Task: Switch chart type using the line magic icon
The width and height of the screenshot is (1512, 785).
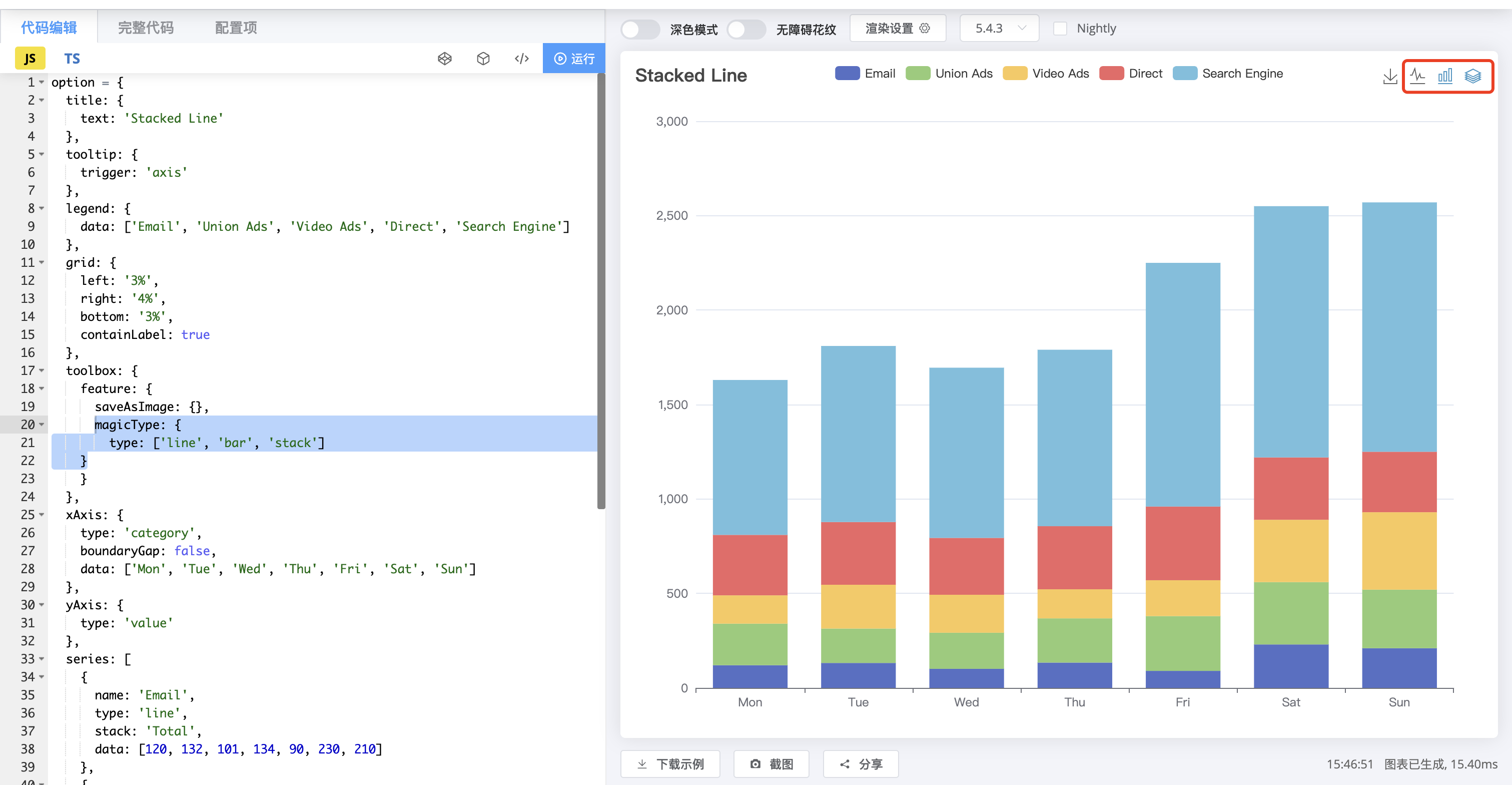Action: [1417, 76]
